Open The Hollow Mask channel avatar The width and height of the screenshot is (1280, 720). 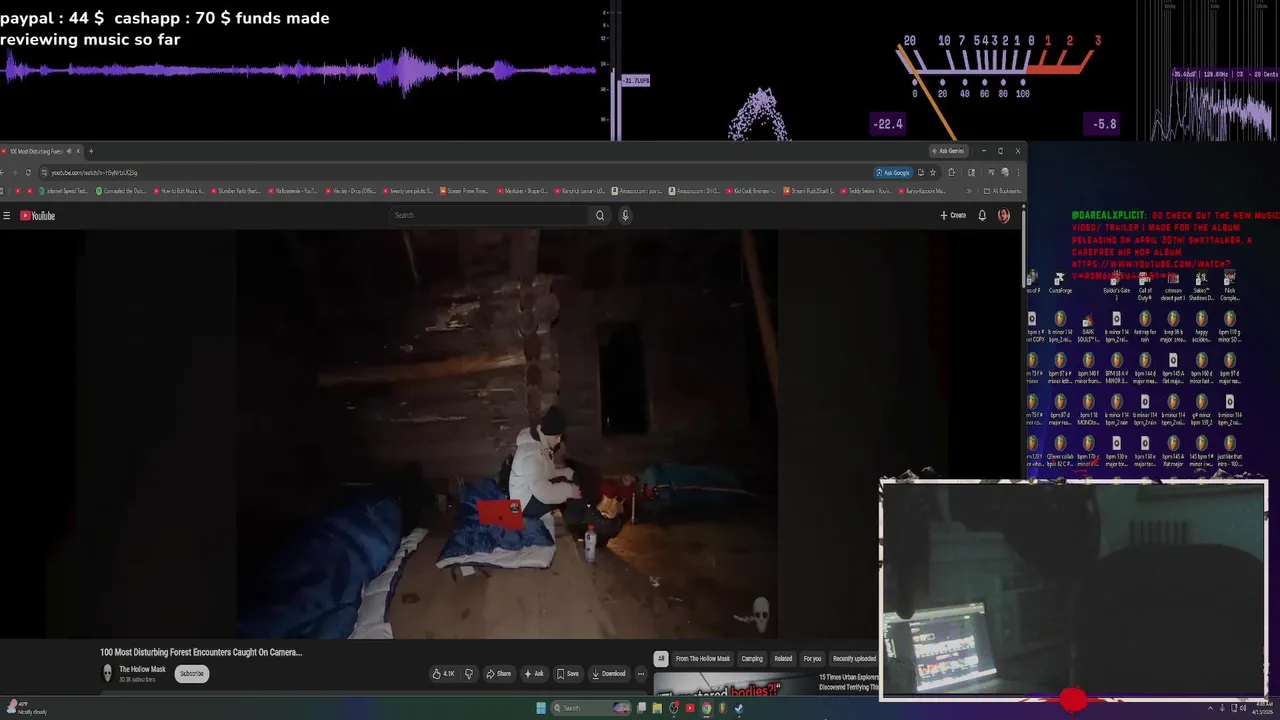[107, 673]
